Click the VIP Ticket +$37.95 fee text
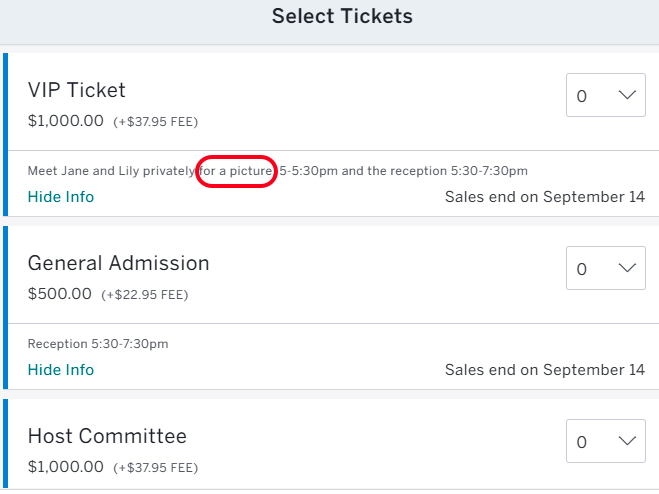This screenshot has height=494, width=659. [155, 122]
